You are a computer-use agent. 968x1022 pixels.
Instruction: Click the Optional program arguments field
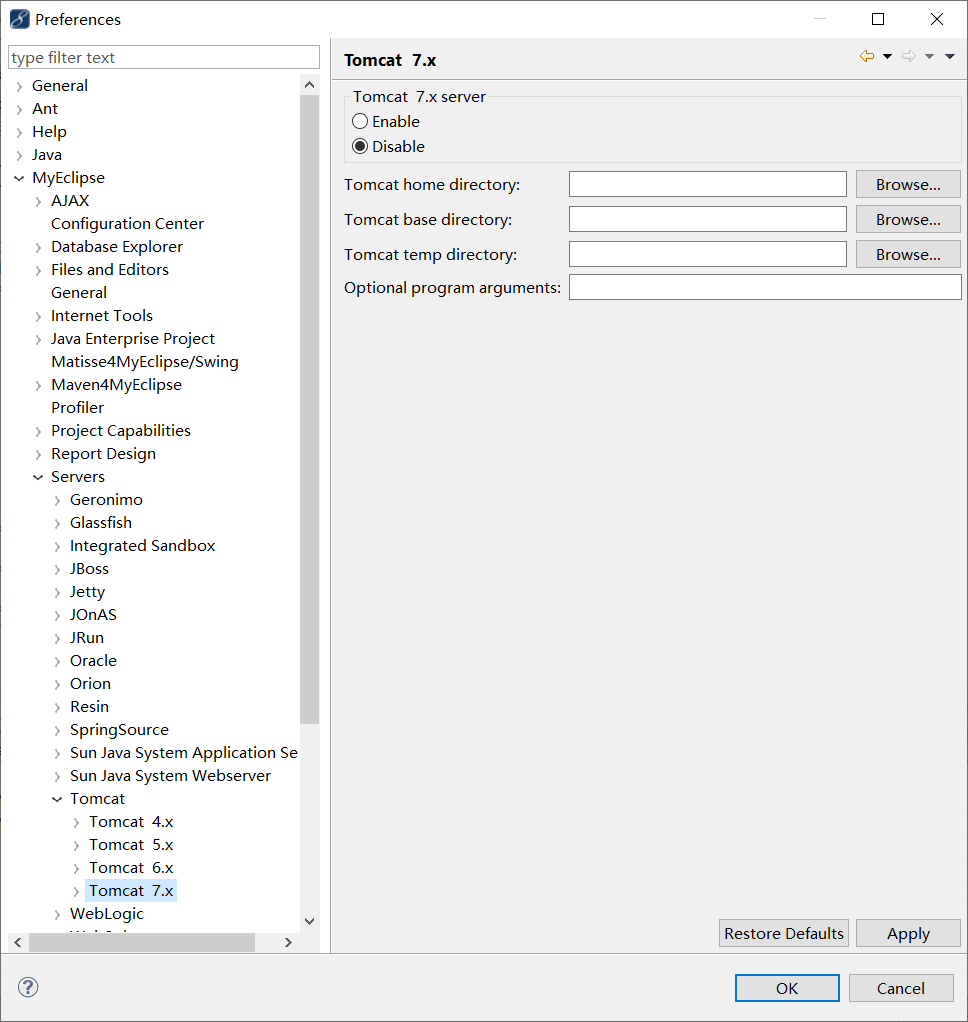pos(765,287)
